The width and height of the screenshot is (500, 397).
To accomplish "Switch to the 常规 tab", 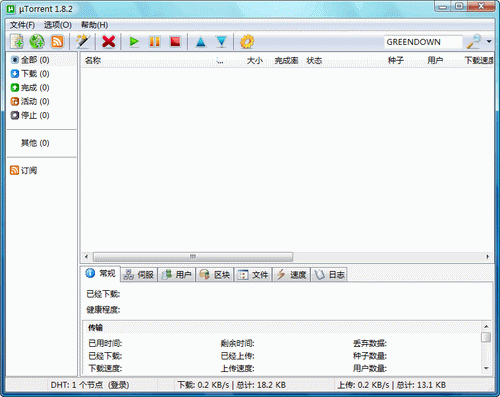I will 101,274.
